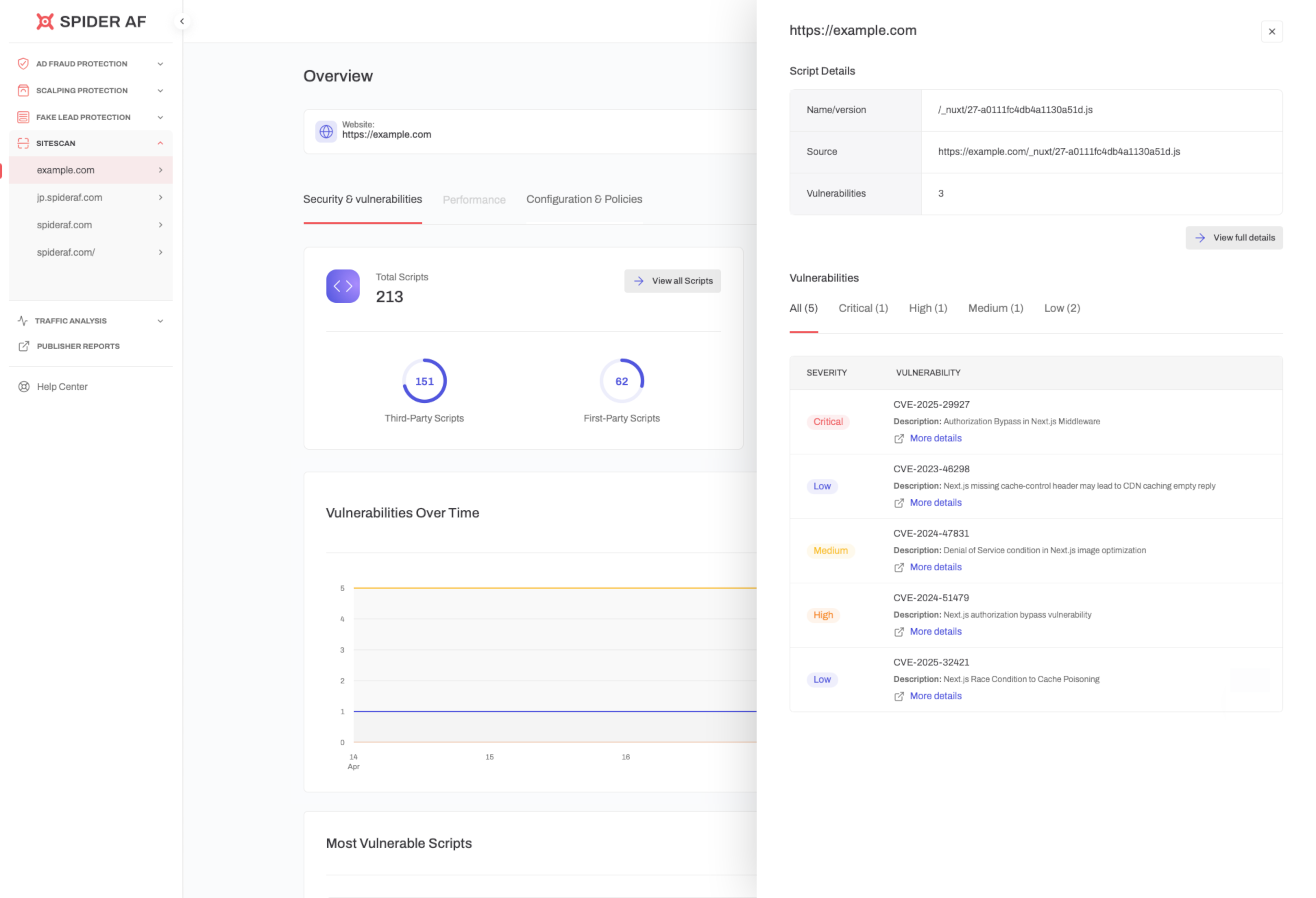
Task: Click the Total Scripts code icon
Action: click(x=343, y=286)
